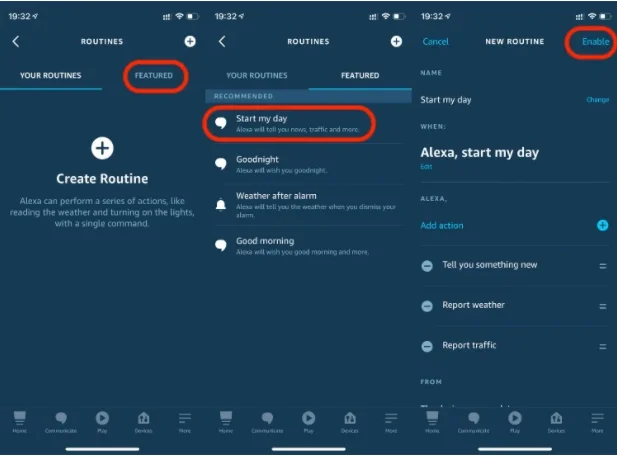Click the Enable button on New Routine

[595, 42]
